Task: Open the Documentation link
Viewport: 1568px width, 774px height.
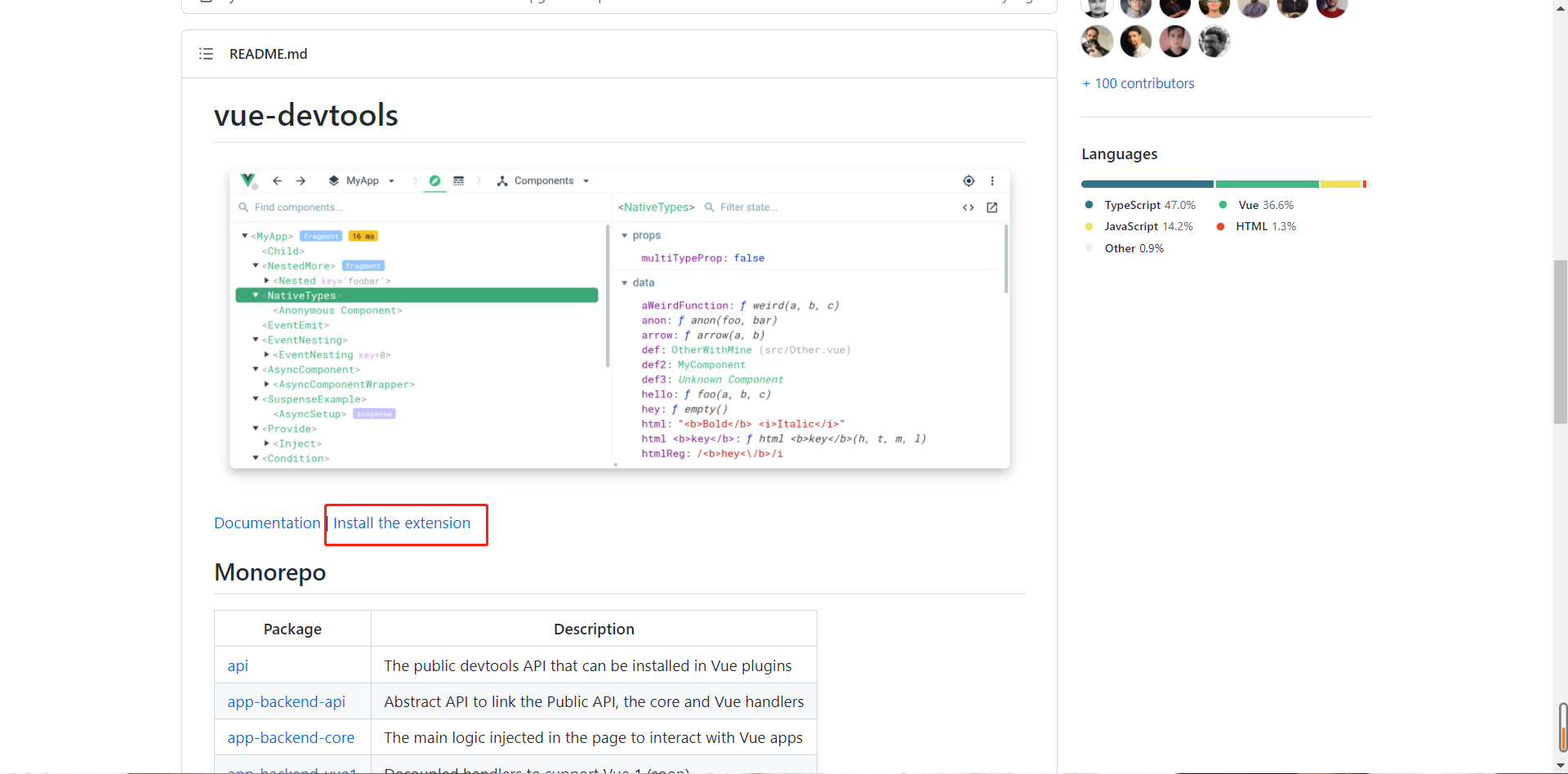Action: [x=267, y=523]
